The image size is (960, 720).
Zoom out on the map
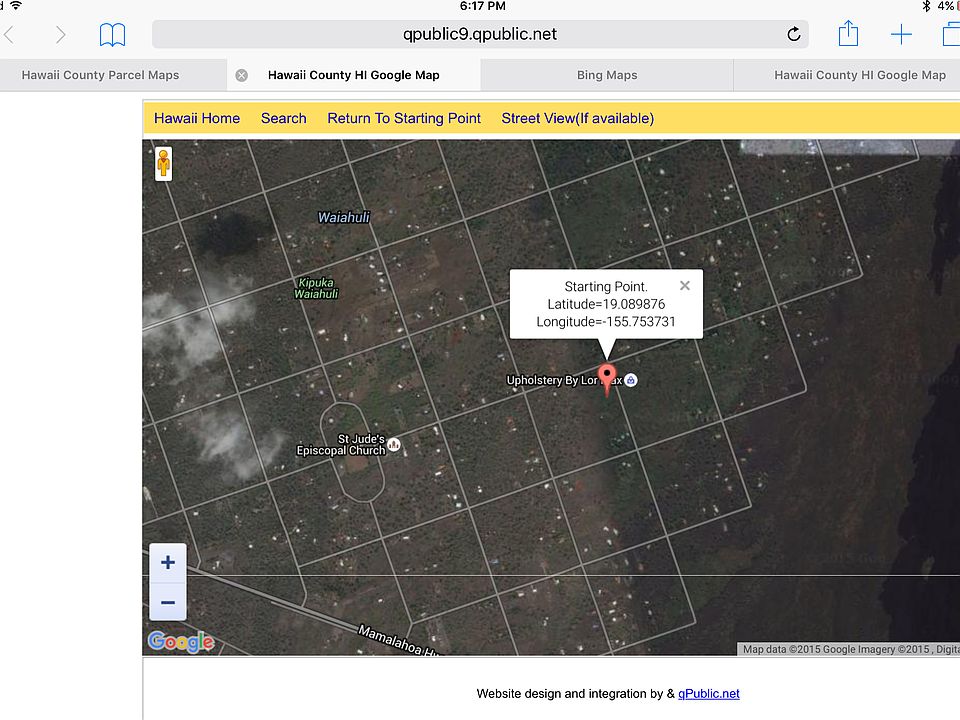pyautogui.click(x=168, y=602)
